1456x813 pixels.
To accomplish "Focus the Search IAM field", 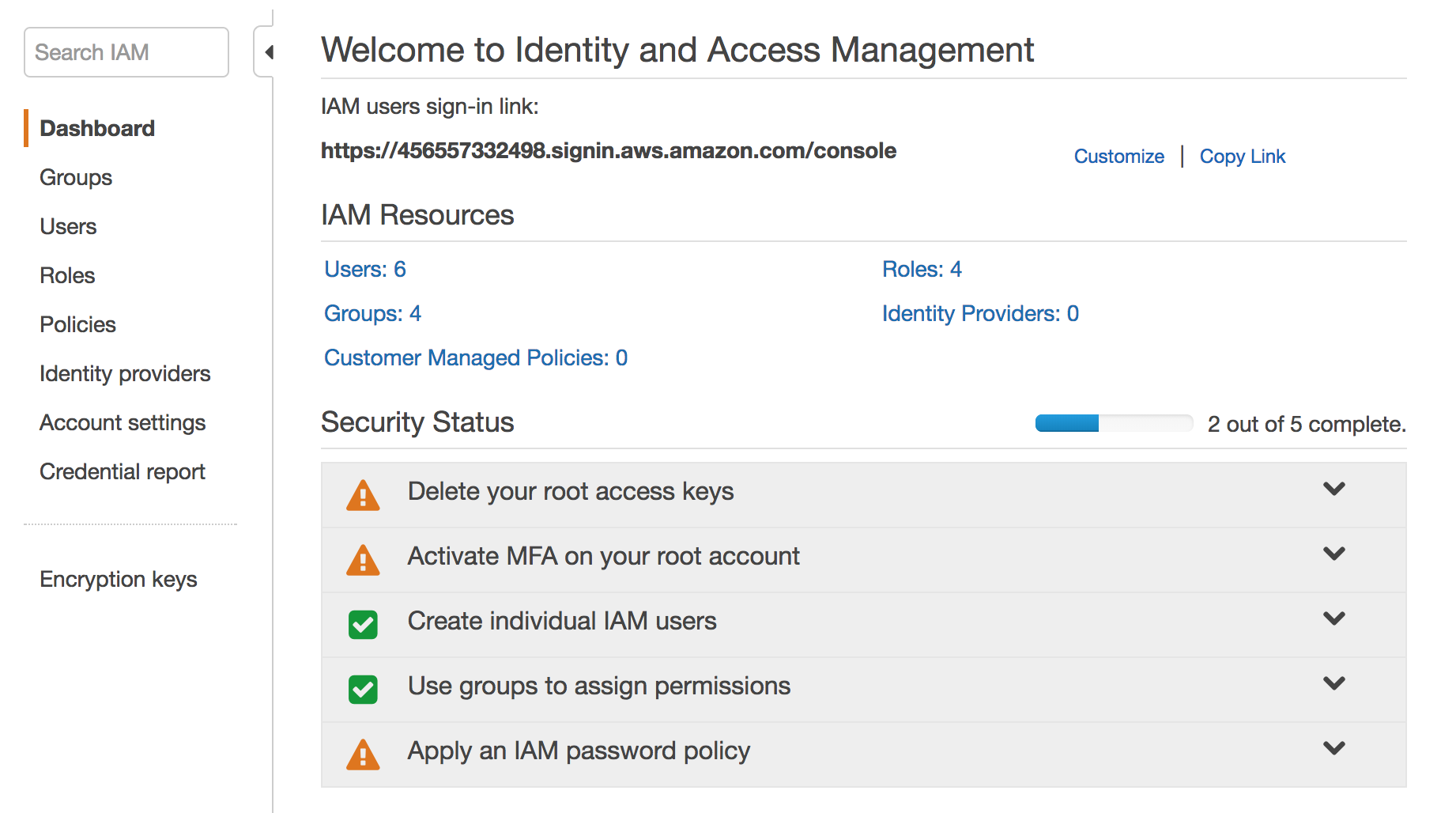I will [126, 52].
